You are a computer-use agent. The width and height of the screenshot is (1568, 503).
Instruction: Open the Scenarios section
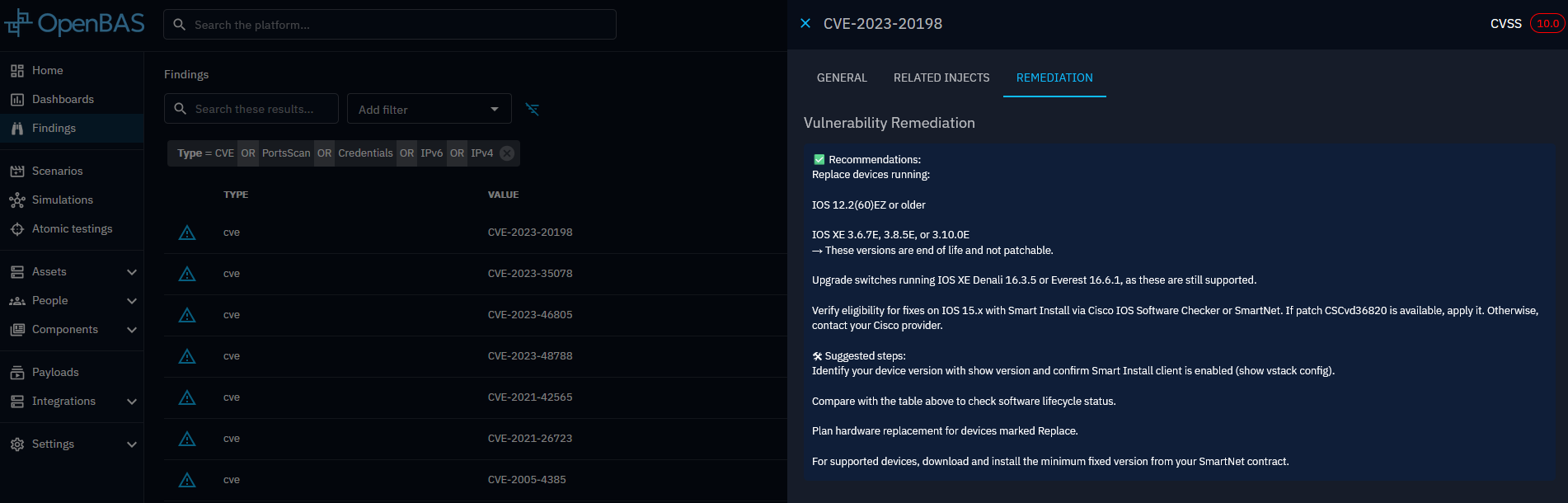pos(57,172)
